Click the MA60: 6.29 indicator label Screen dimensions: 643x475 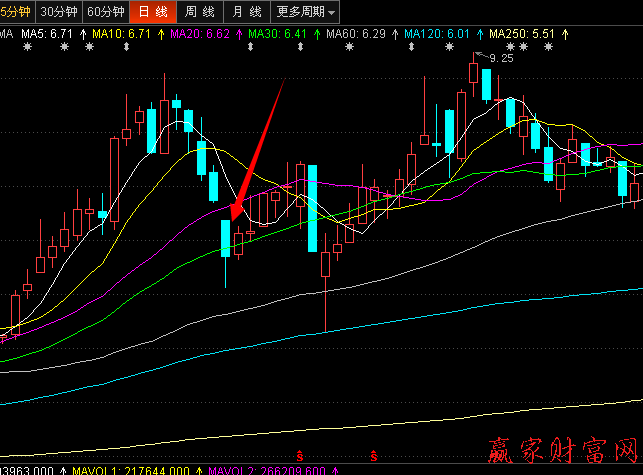(x=356, y=34)
